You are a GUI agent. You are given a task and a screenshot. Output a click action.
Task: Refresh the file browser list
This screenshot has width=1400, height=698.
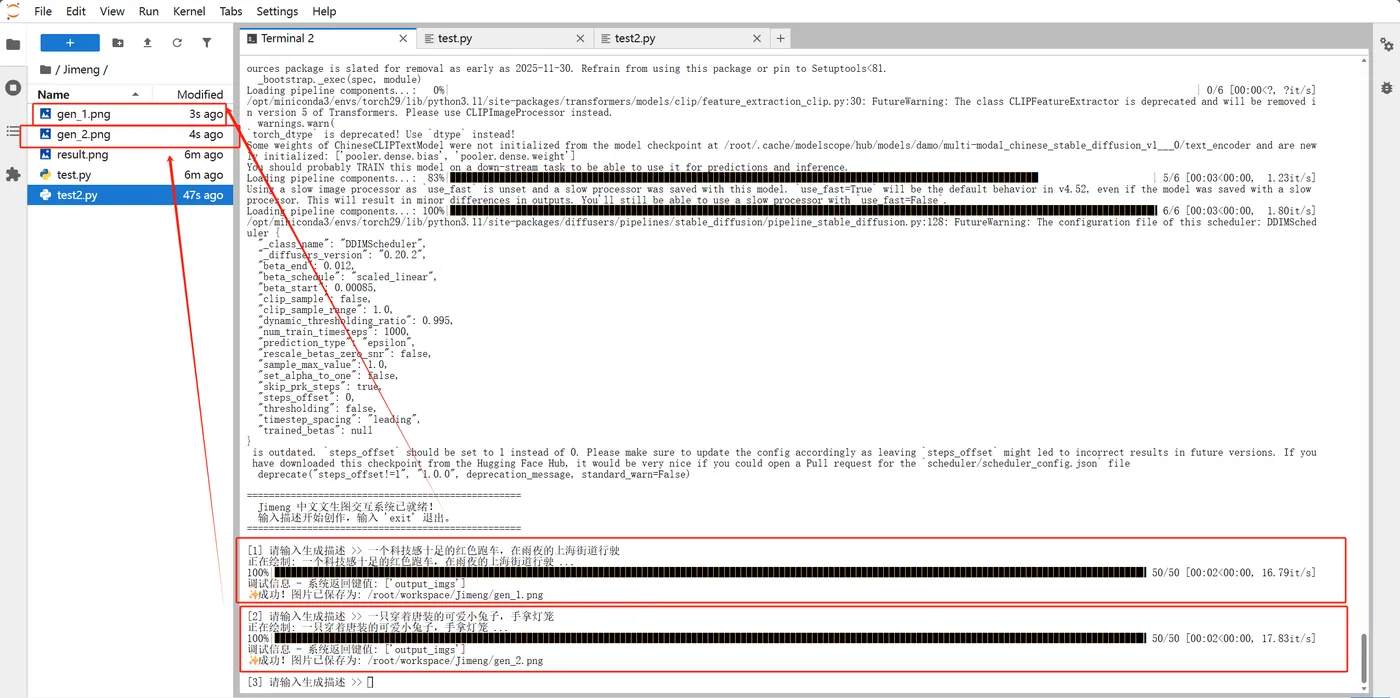[177, 43]
